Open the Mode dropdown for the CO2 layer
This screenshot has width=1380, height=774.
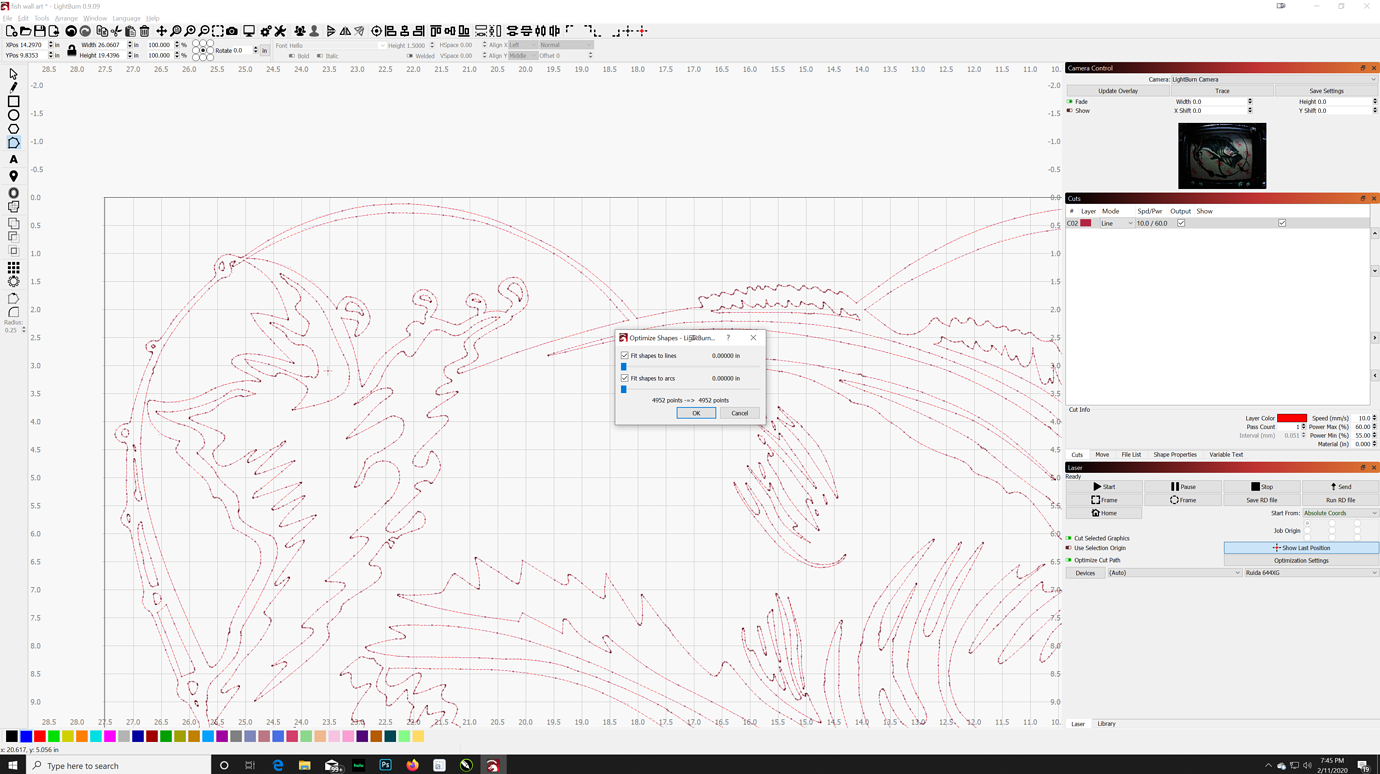pyautogui.click(x=1120, y=222)
